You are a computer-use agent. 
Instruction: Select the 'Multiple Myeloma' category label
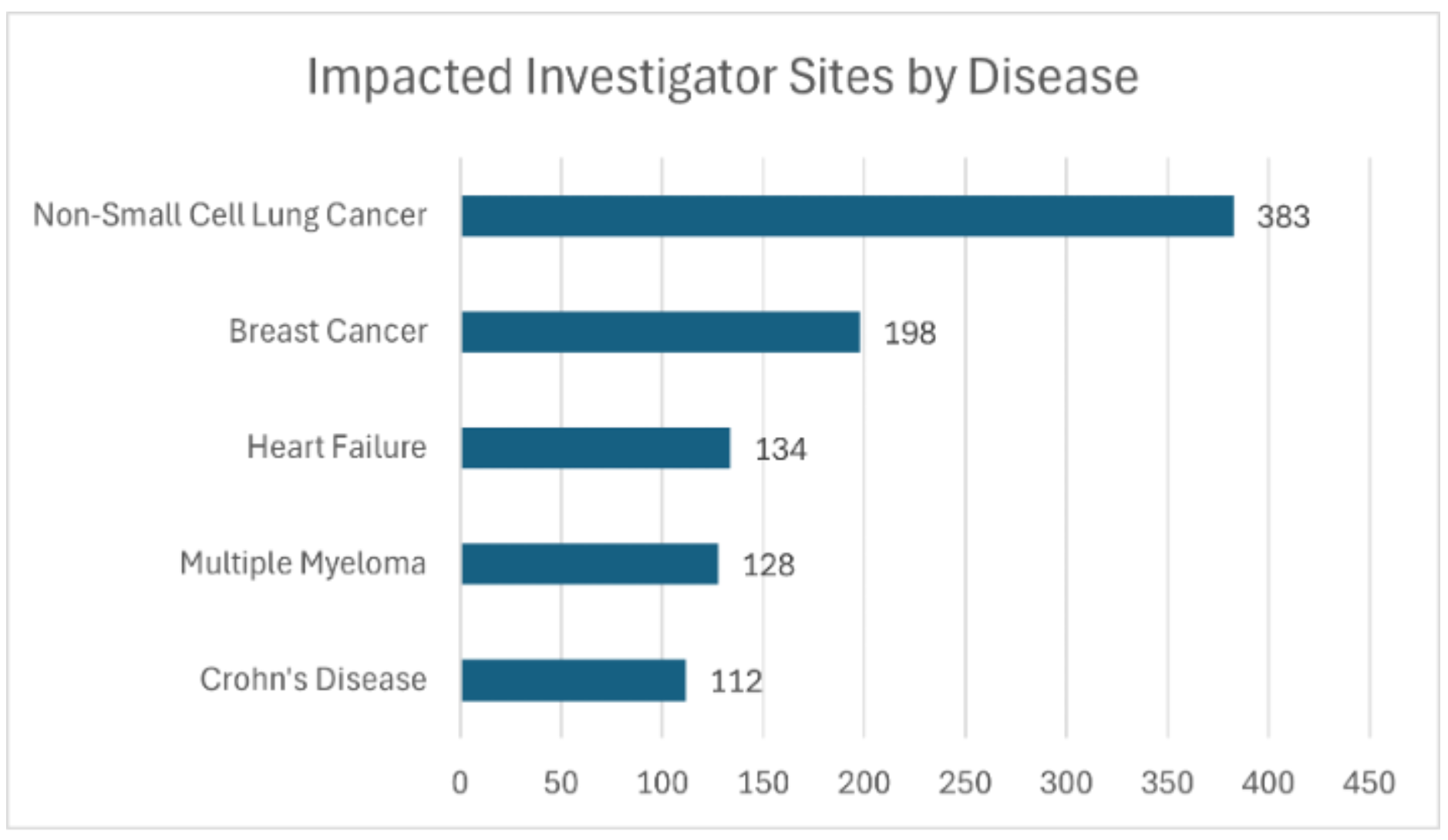(x=302, y=563)
